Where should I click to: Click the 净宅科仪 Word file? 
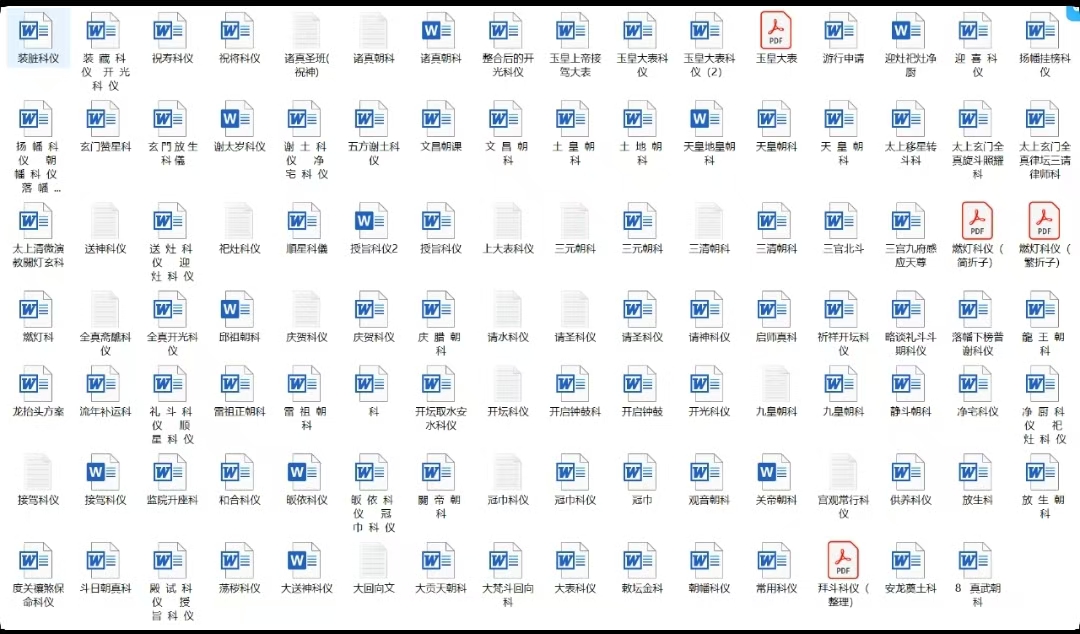[976, 385]
